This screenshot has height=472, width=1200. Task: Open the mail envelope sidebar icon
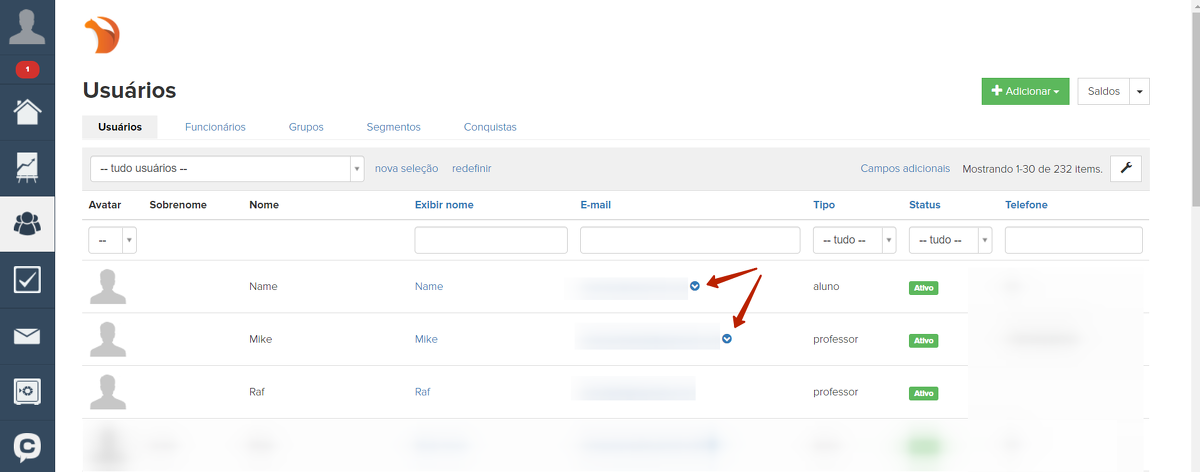27,336
